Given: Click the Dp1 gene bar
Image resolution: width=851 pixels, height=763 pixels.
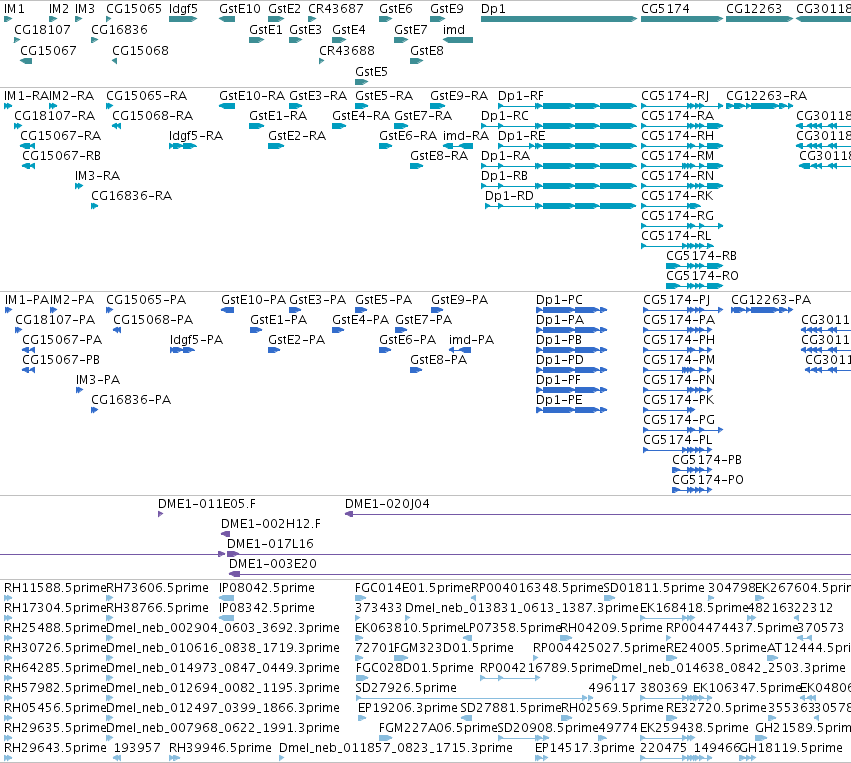Looking at the screenshot, I should (x=558, y=19).
